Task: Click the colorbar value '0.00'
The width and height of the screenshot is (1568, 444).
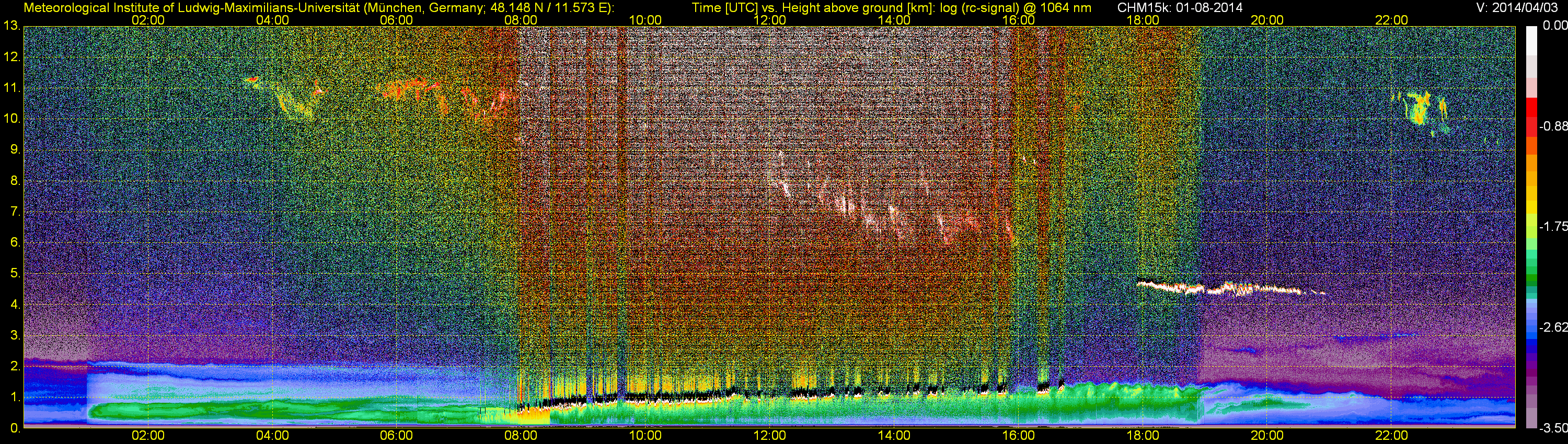Action: [1555, 26]
